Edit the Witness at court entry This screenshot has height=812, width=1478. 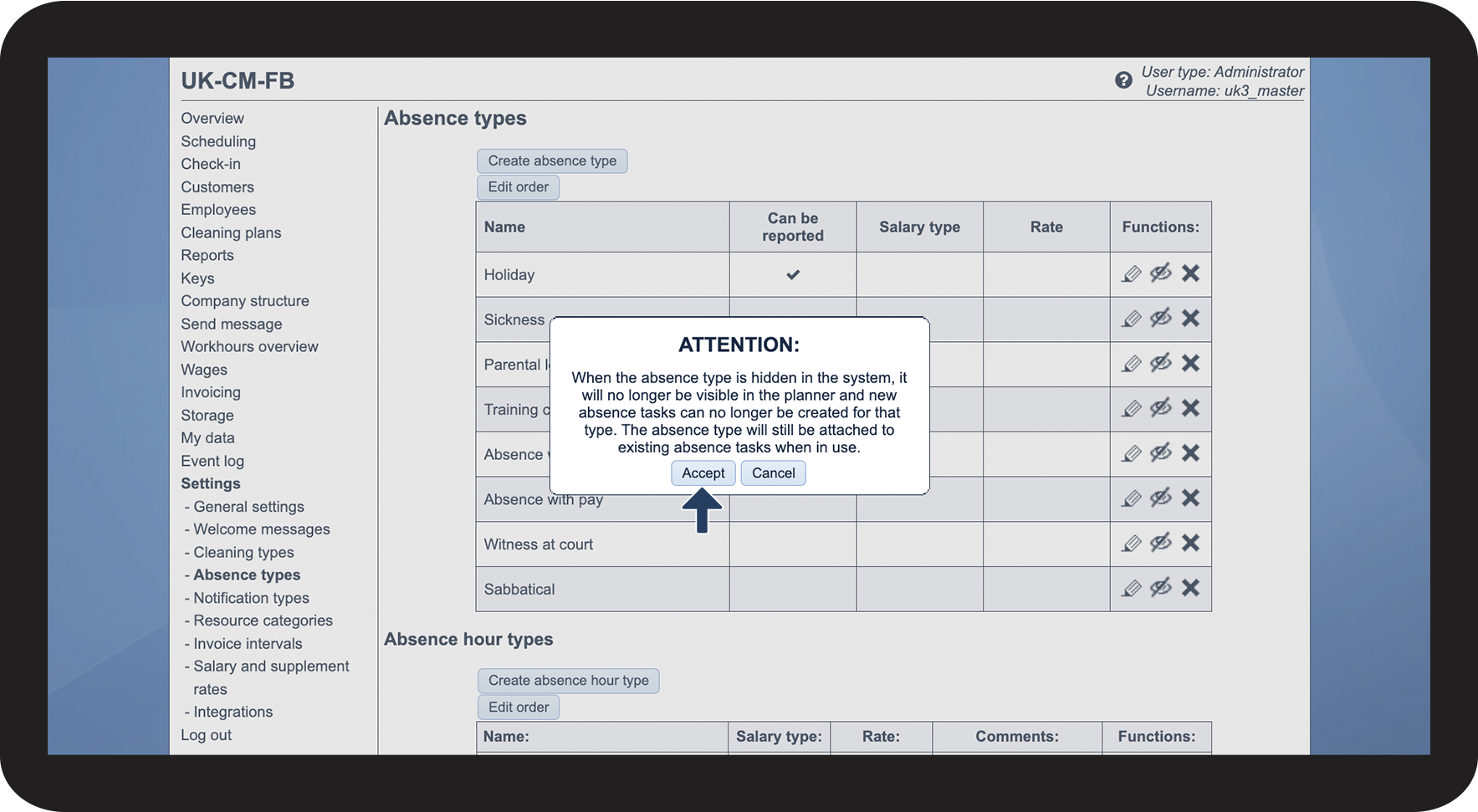pos(1132,544)
